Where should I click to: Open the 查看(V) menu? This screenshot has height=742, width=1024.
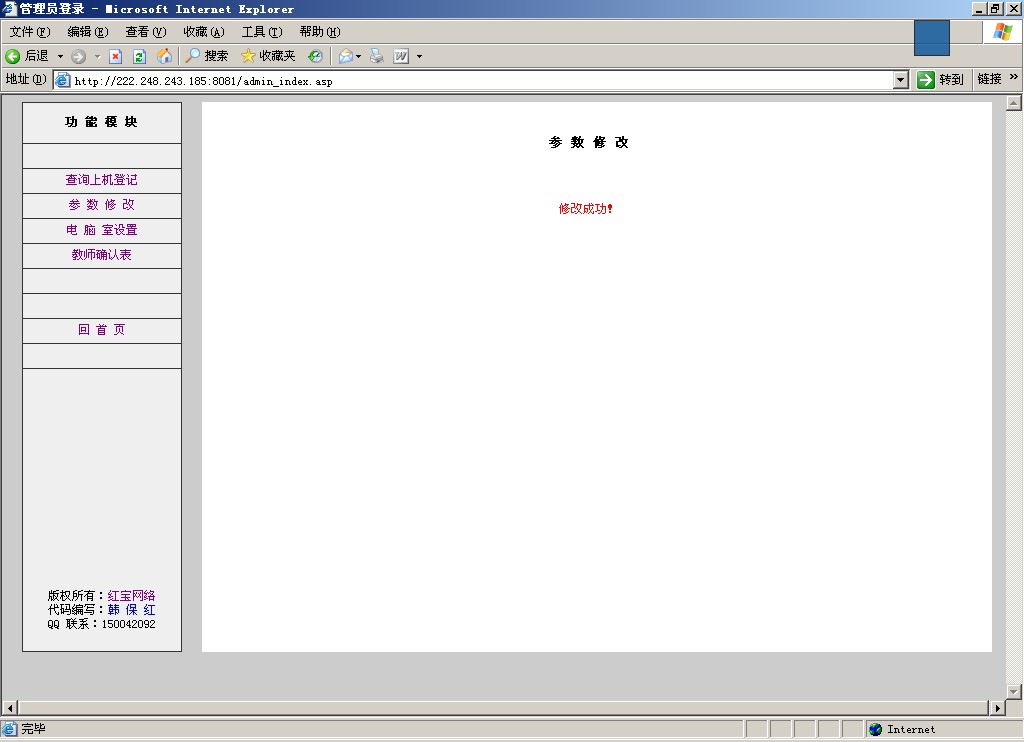(145, 32)
